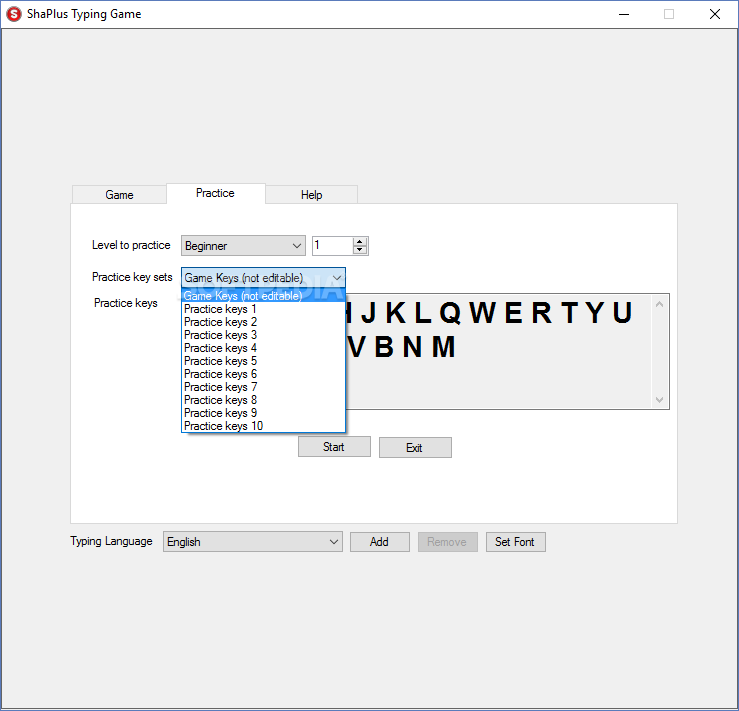Screen dimensions: 739x711
Task: Select Practice keys 10 entry
Action: pyautogui.click(x=263, y=426)
